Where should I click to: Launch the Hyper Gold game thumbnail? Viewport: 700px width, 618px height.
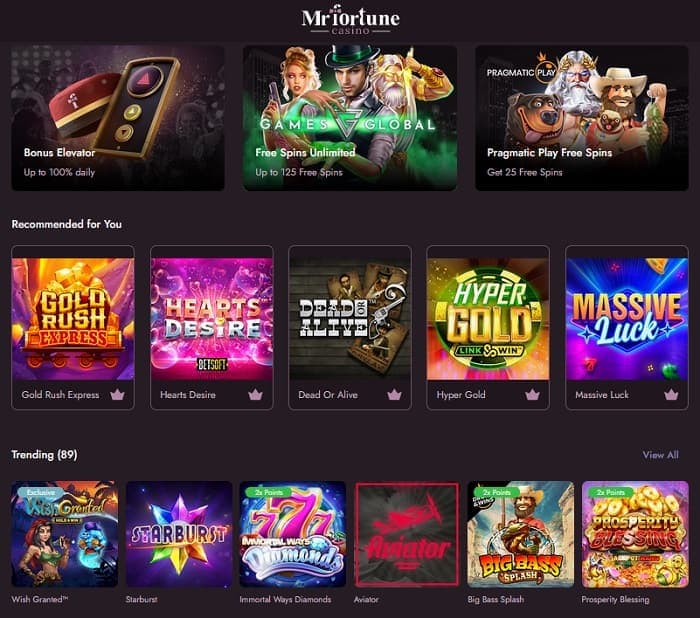click(x=488, y=319)
